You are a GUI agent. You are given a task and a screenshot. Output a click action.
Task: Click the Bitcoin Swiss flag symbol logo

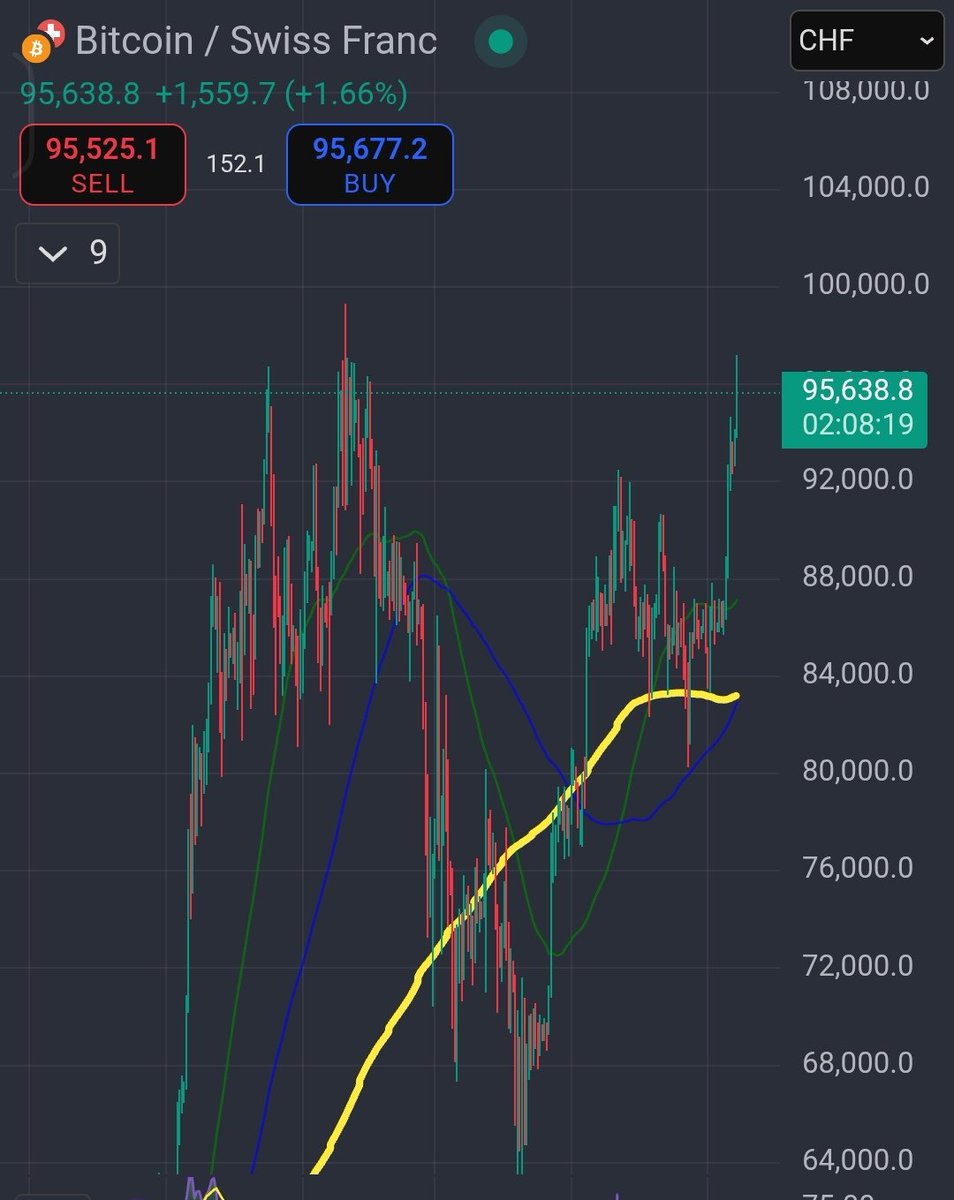pyautogui.click(x=44, y=41)
